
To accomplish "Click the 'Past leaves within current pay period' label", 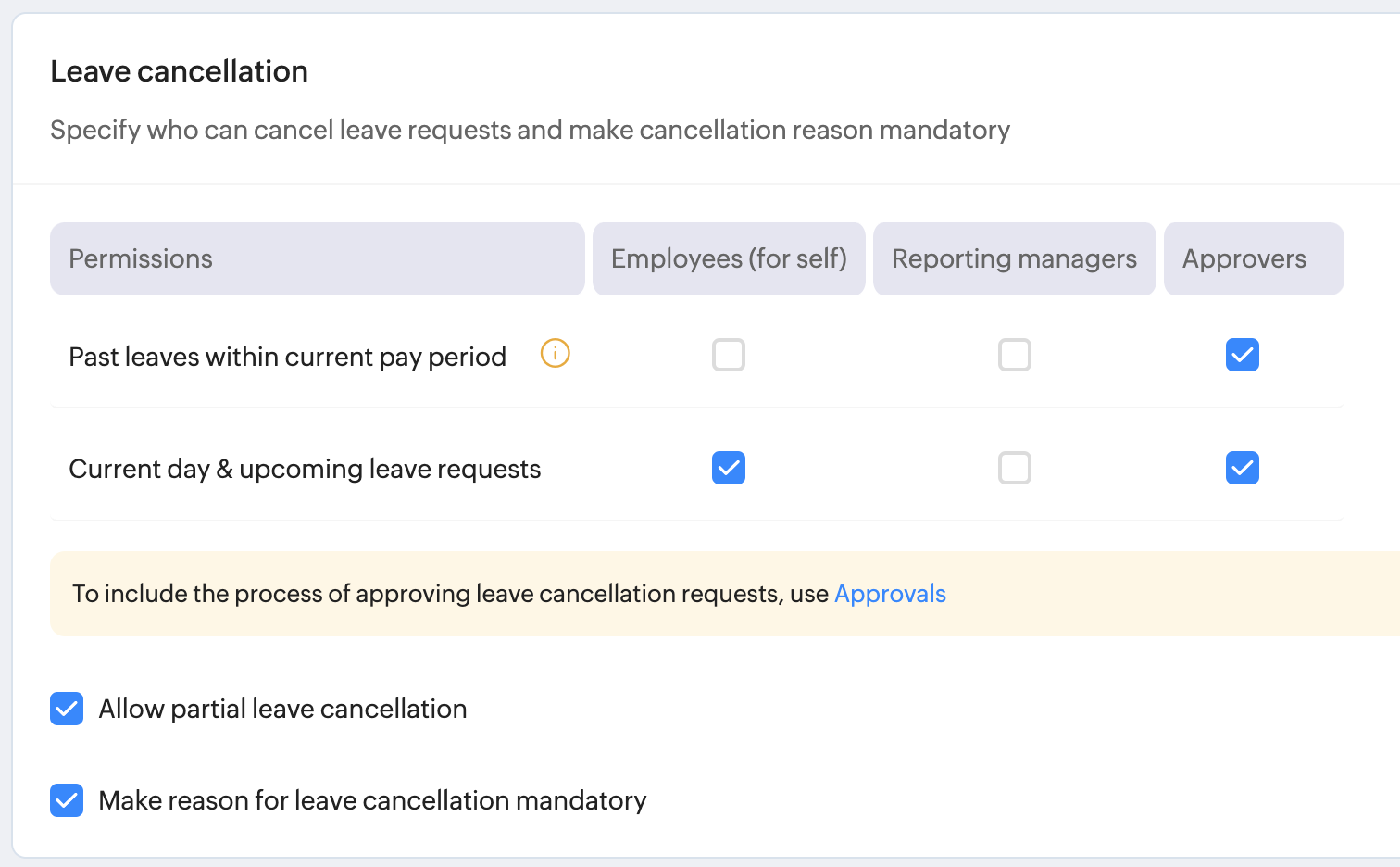I will click(287, 357).
